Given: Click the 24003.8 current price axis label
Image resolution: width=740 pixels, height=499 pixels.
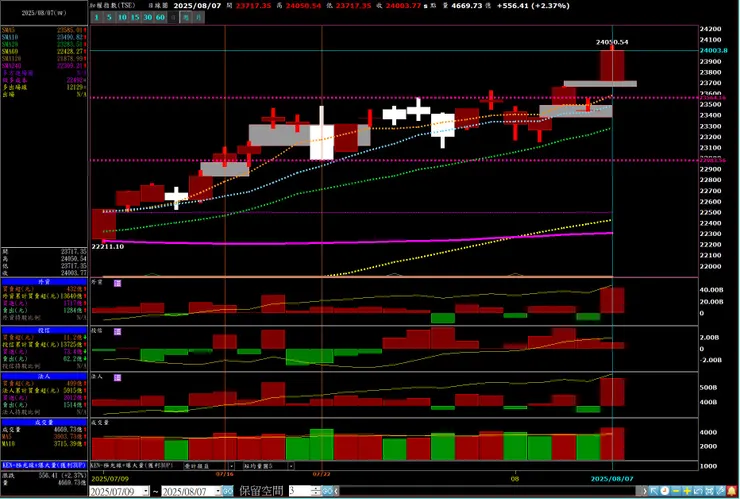Looking at the screenshot, I should point(713,51).
